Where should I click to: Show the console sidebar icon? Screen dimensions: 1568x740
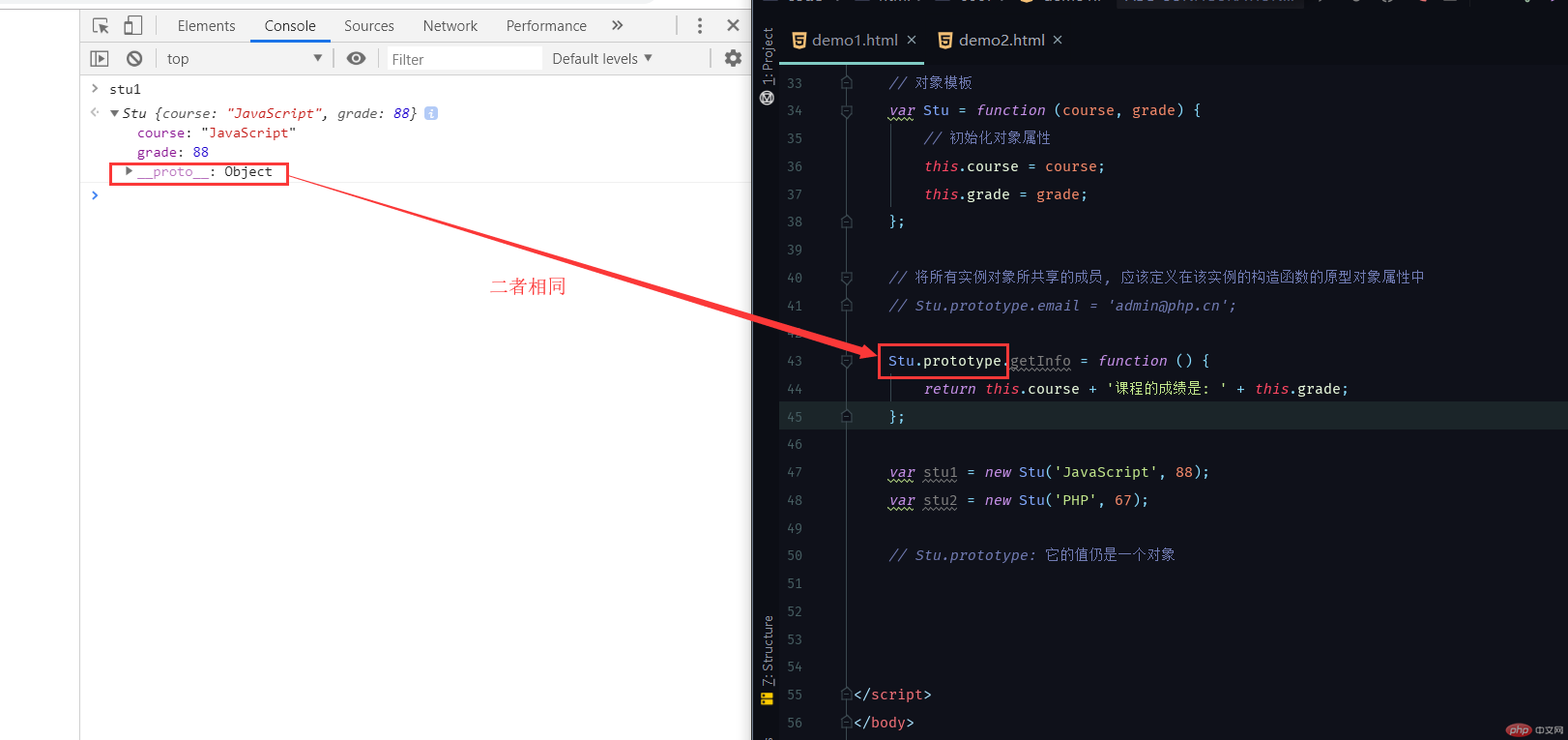pyautogui.click(x=100, y=59)
